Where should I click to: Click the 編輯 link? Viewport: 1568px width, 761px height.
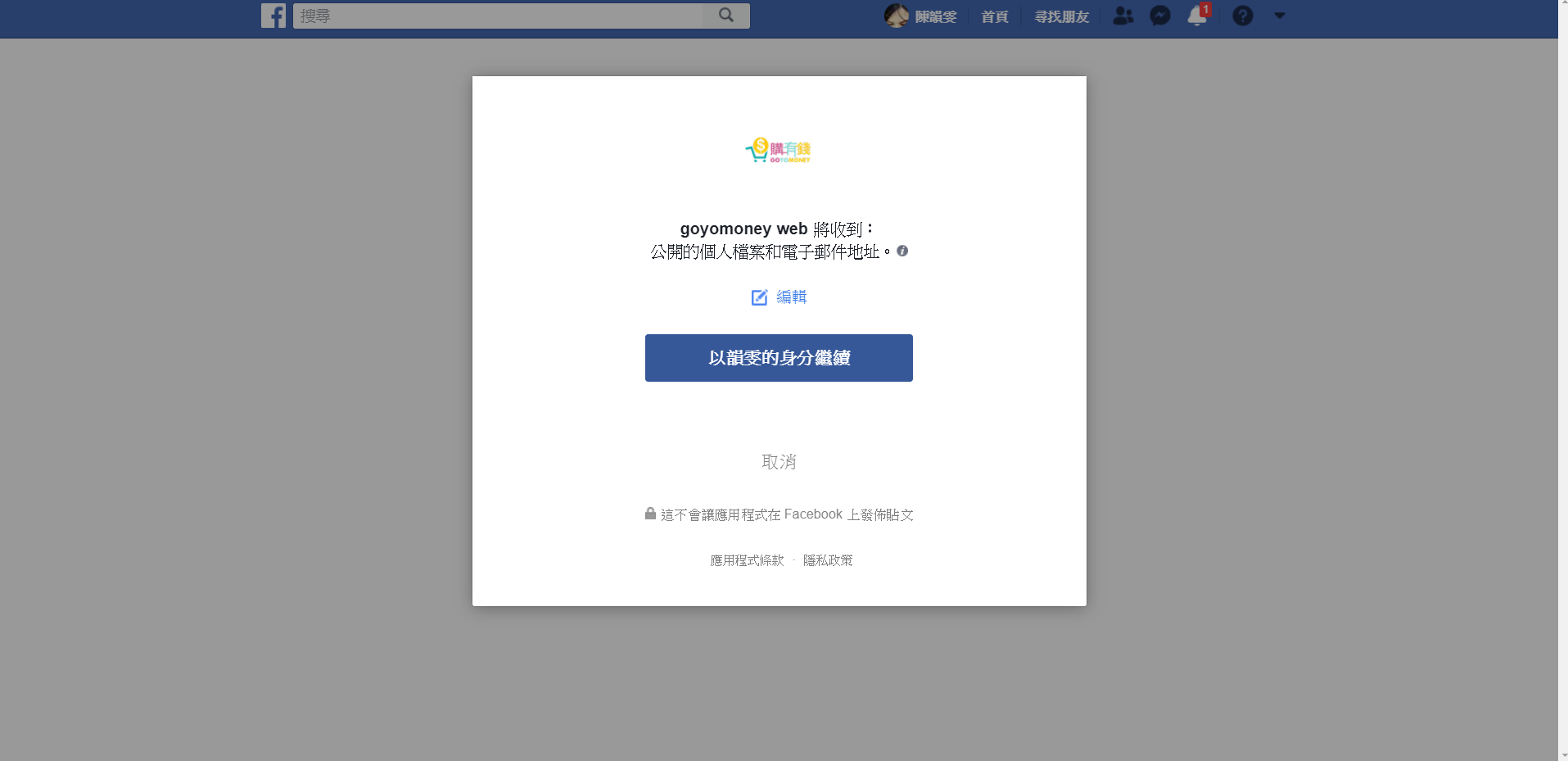click(791, 297)
